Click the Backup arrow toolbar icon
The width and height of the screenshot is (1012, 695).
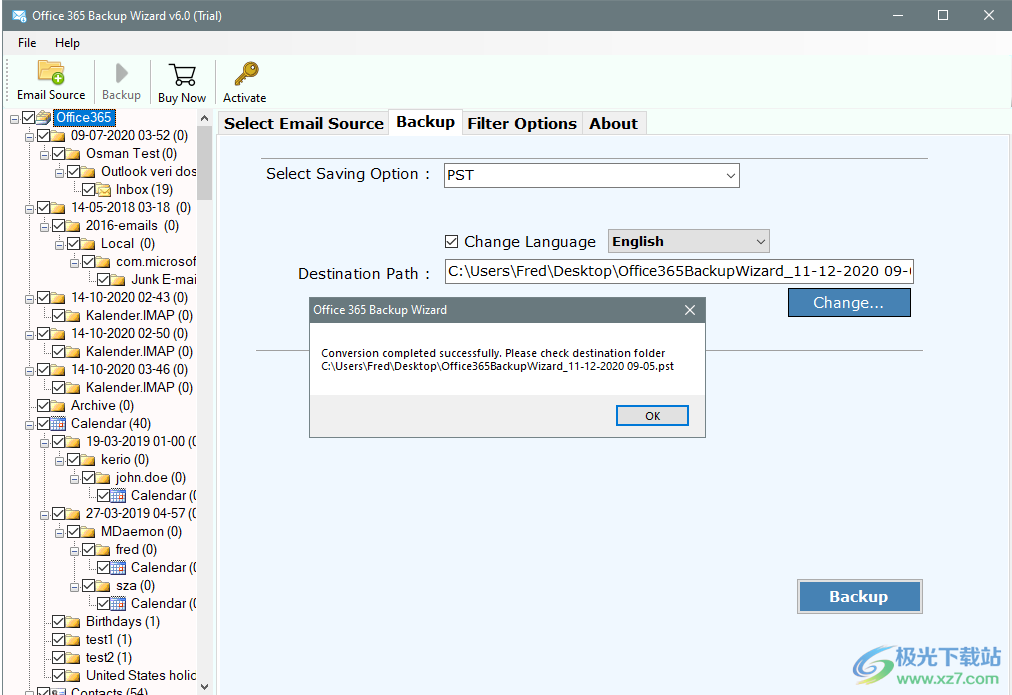point(121,74)
